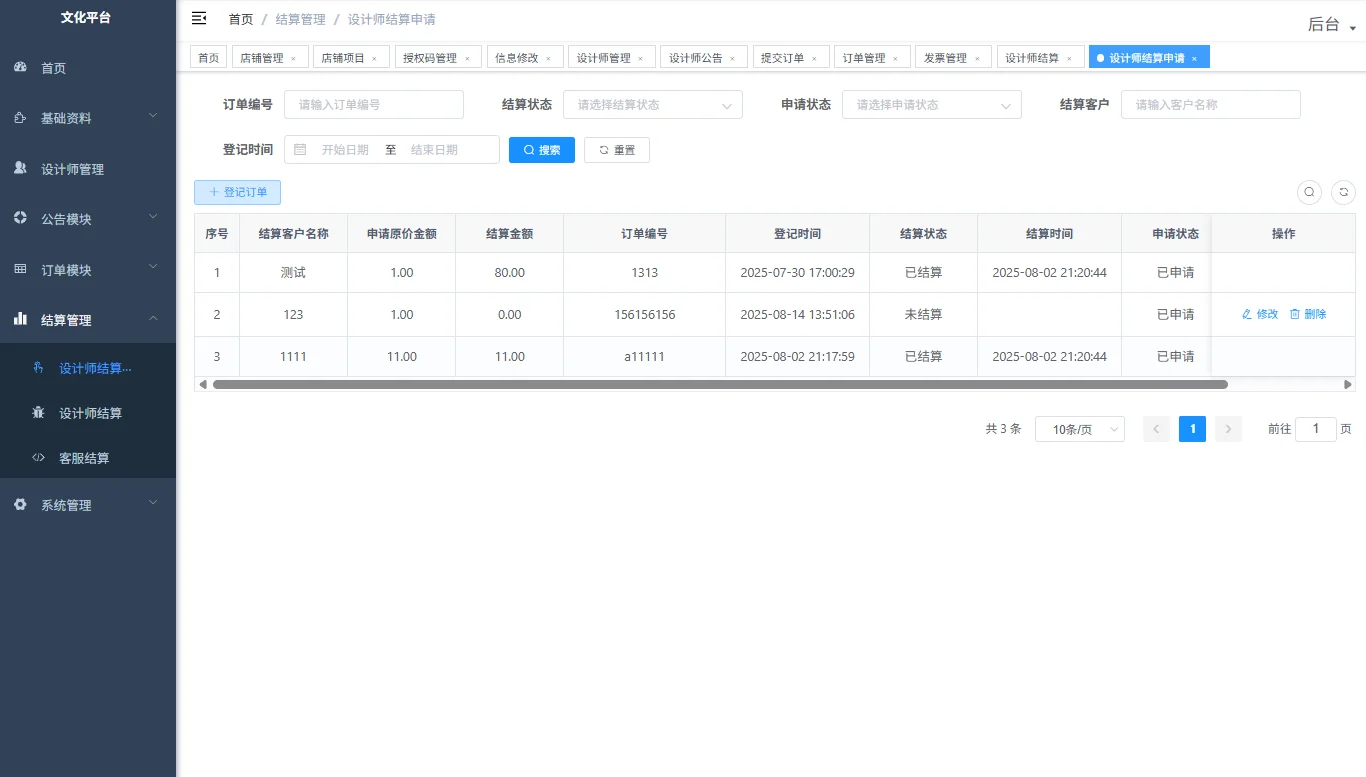
Task: Click the 修改 link in row two
Action: pyautogui.click(x=1258, y=314)
